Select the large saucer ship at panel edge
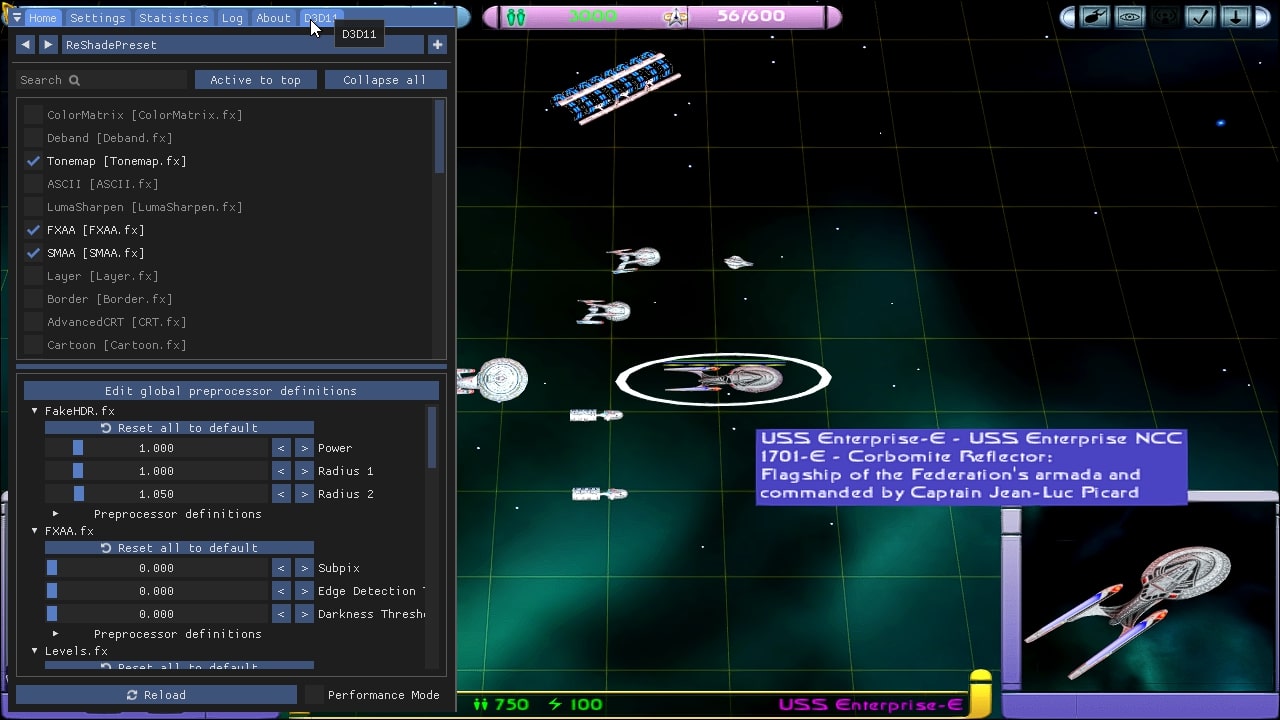Viewport: 1280px width, 720px height. point(493,380)
